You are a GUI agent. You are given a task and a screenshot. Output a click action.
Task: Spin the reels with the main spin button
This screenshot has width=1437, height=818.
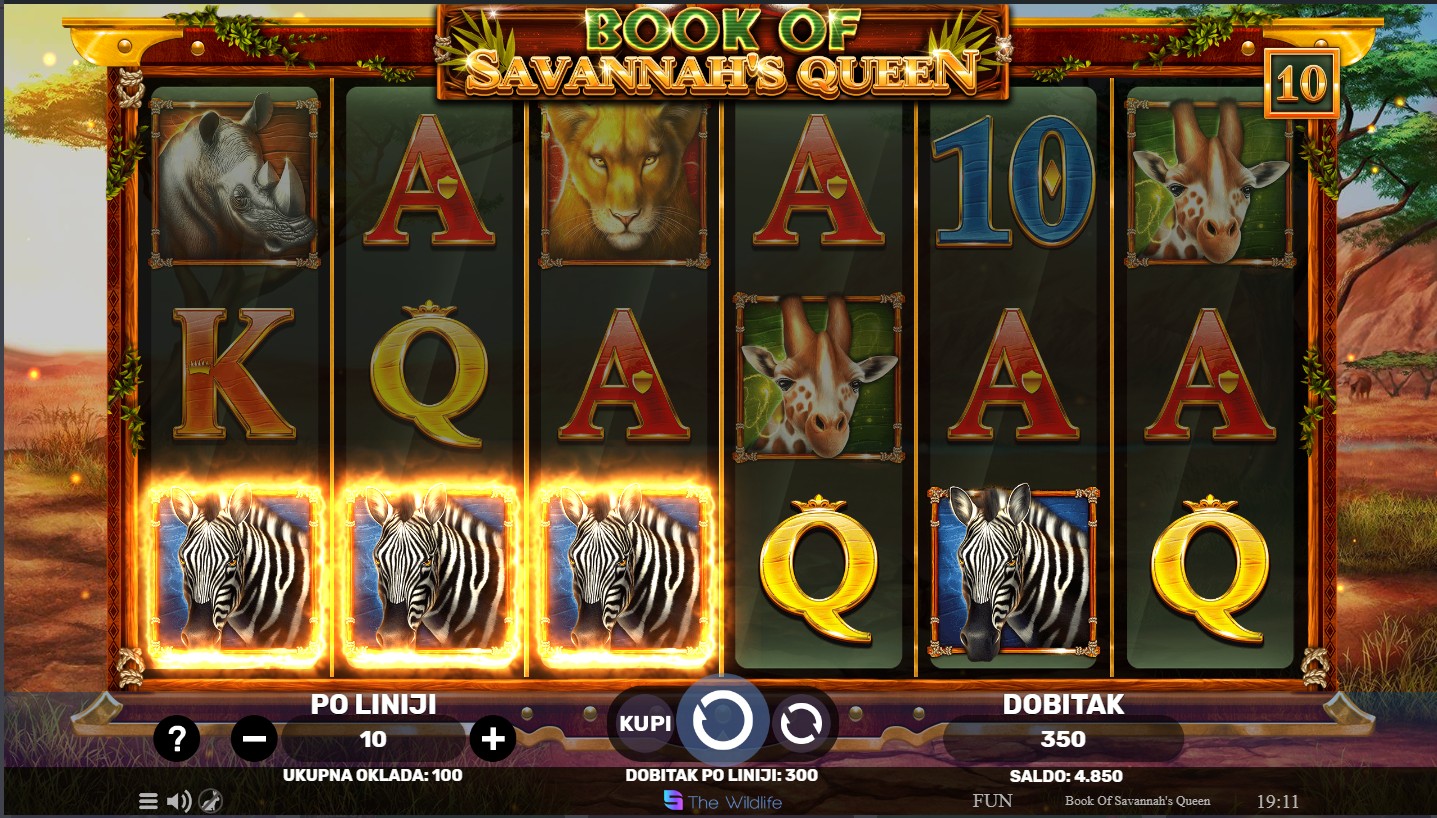(x=723, y=722)
